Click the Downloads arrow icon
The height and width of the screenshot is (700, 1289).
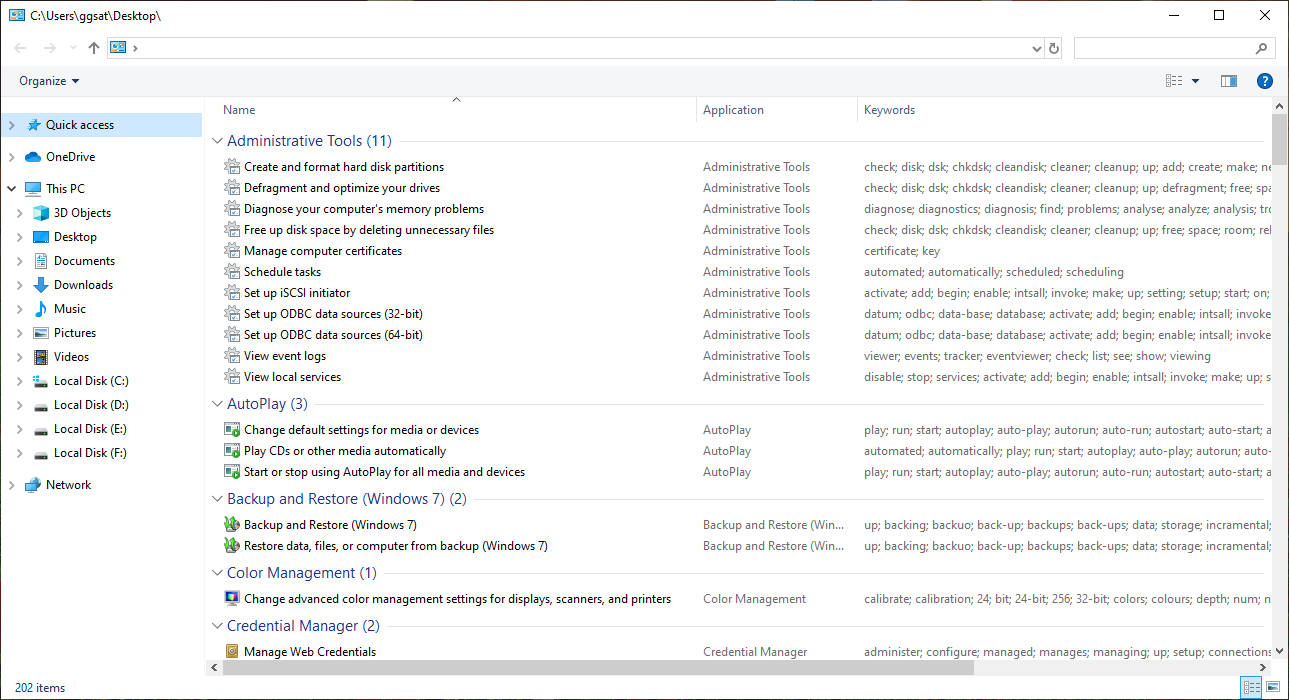(x=41, y=285)
